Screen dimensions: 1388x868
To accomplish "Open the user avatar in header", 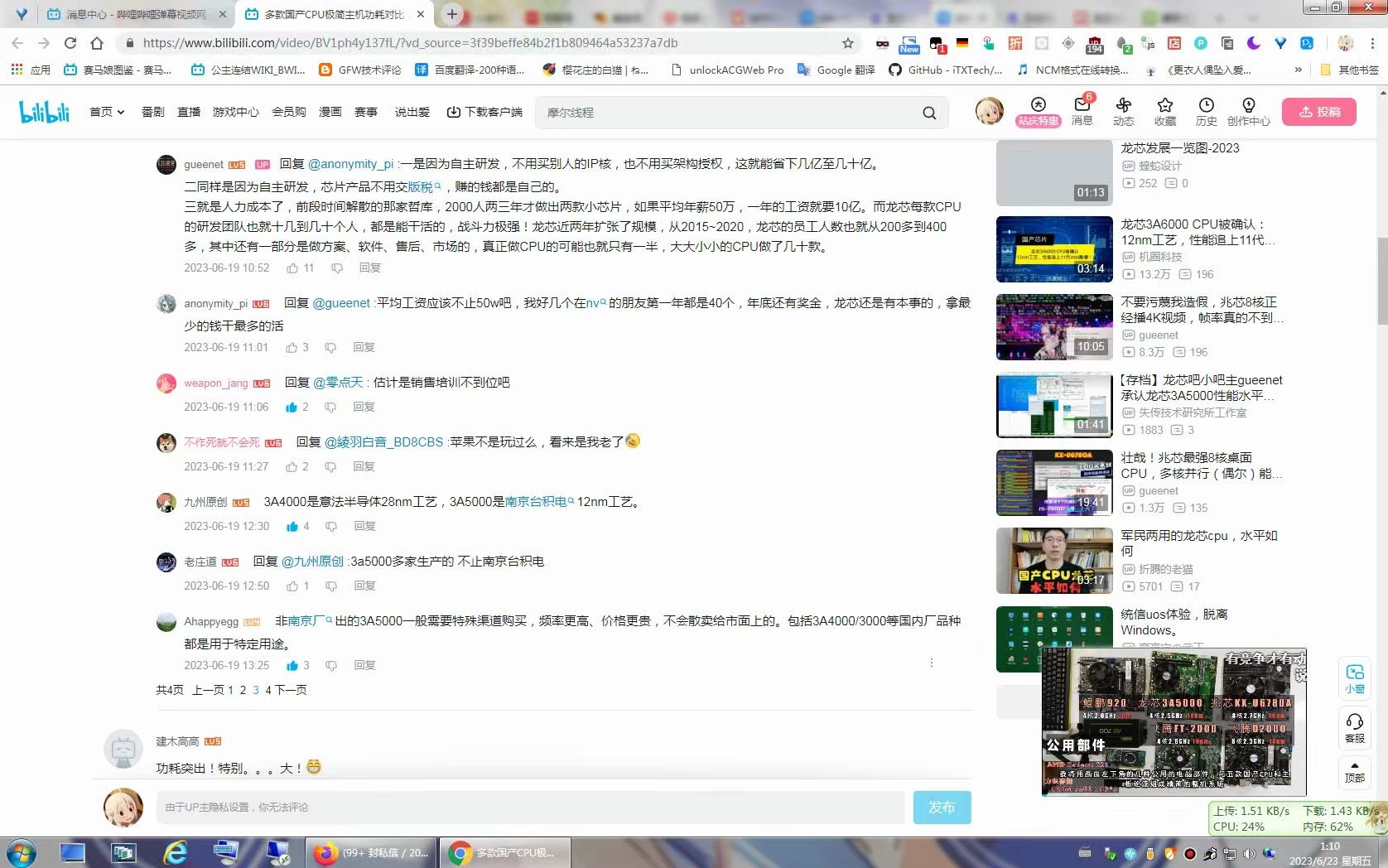I will pos(989,111).
